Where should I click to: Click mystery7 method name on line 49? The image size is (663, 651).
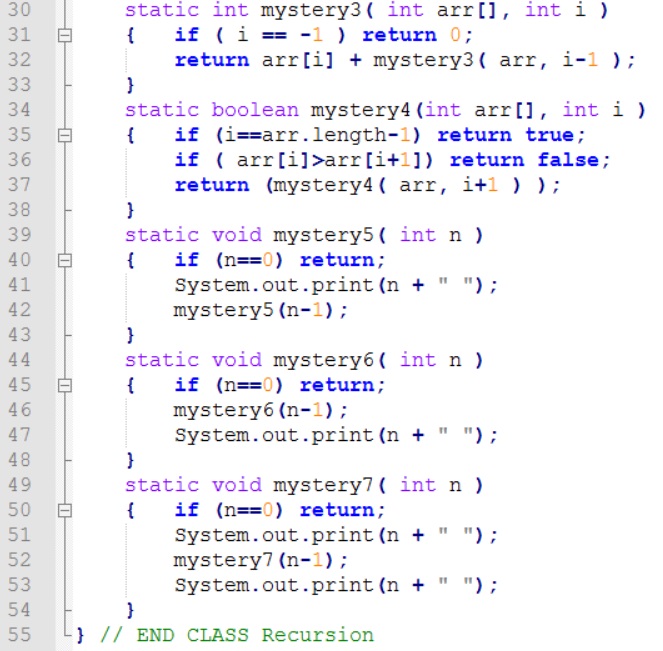click(x=323, y=486)
